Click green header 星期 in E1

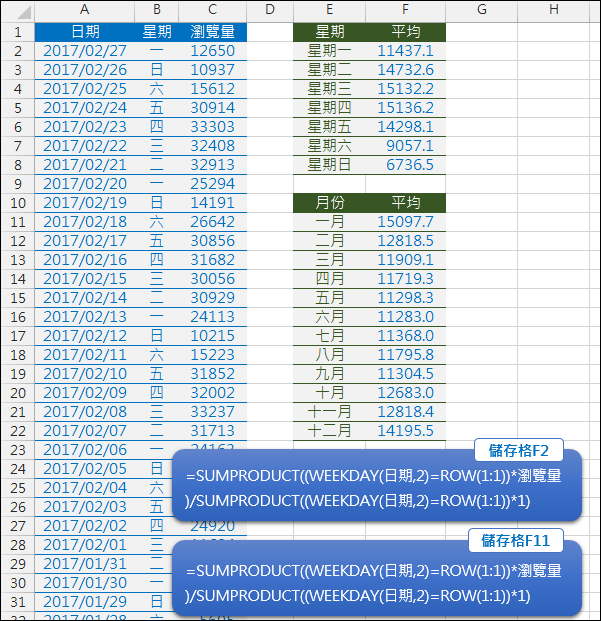pos(329,32)
